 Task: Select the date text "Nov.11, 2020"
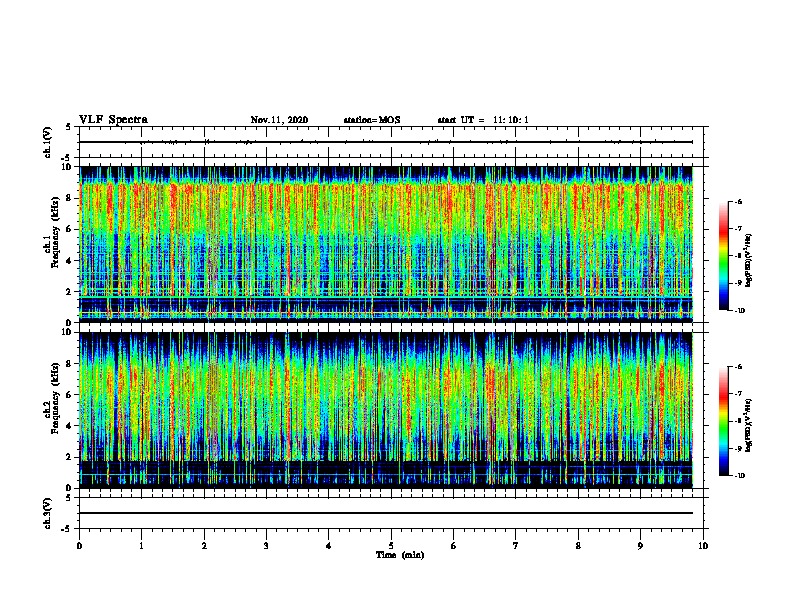[279, 120]
